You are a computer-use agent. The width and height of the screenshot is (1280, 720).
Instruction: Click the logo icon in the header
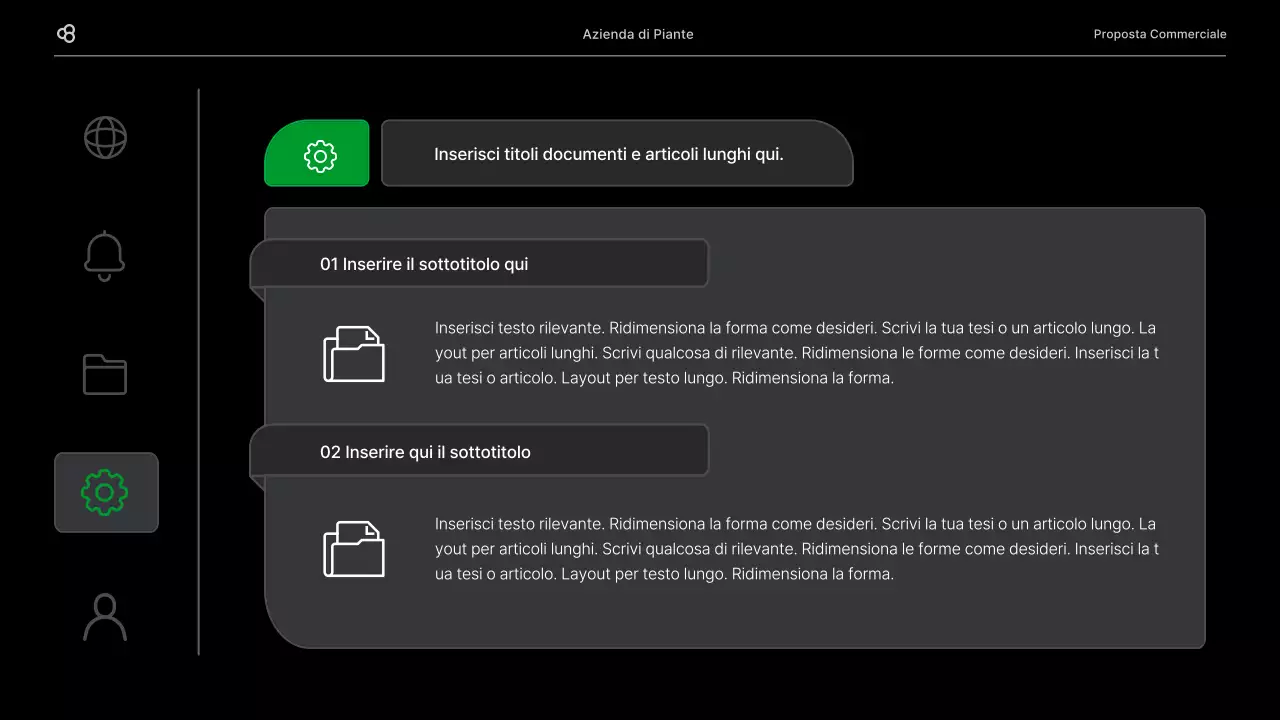pos(66,34)
